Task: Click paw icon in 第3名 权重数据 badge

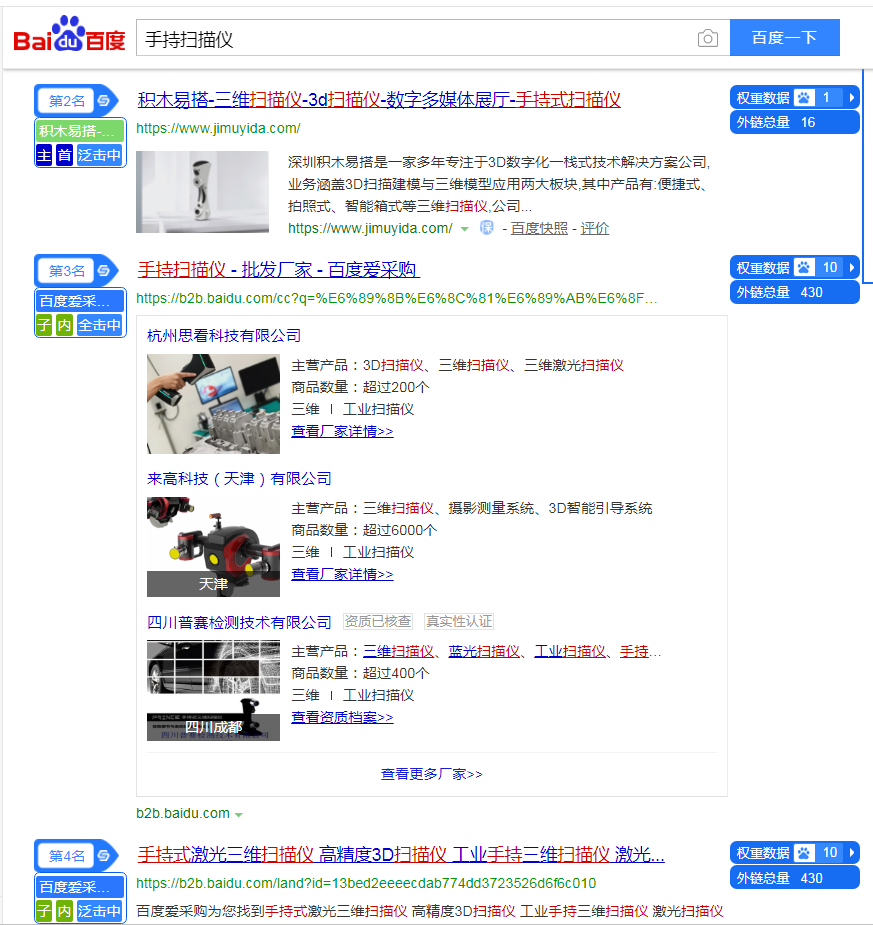Action: pyautogui.click(x=804, y=268)
